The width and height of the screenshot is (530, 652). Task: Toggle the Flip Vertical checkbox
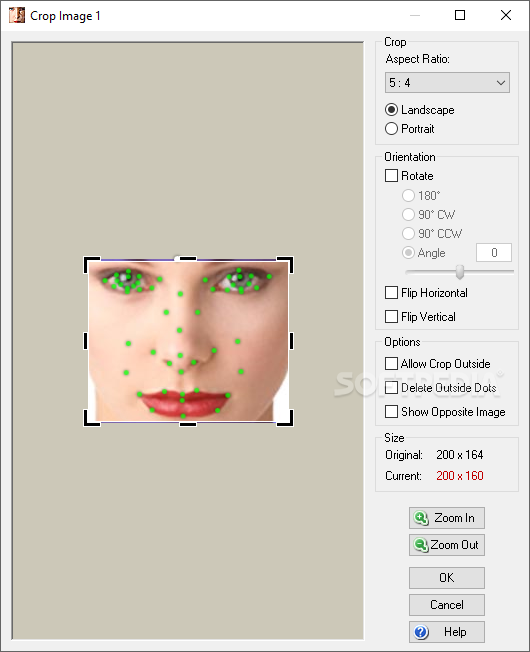391,316
